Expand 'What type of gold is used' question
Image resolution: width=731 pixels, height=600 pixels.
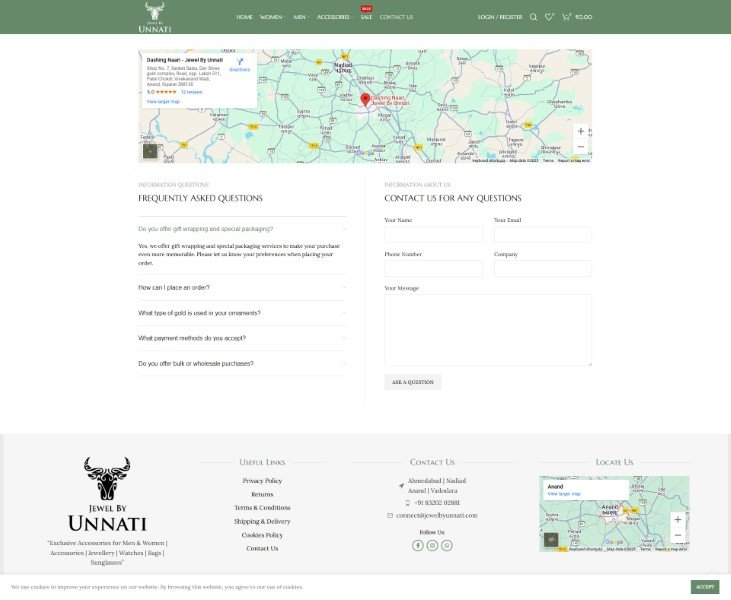pos(242,313)
